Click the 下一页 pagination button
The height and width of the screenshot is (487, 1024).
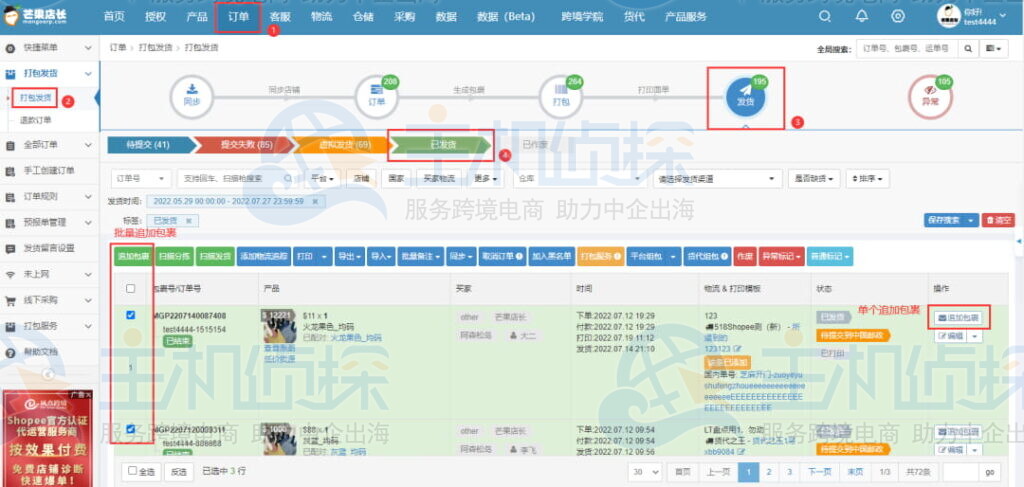(x=819, y=471)
